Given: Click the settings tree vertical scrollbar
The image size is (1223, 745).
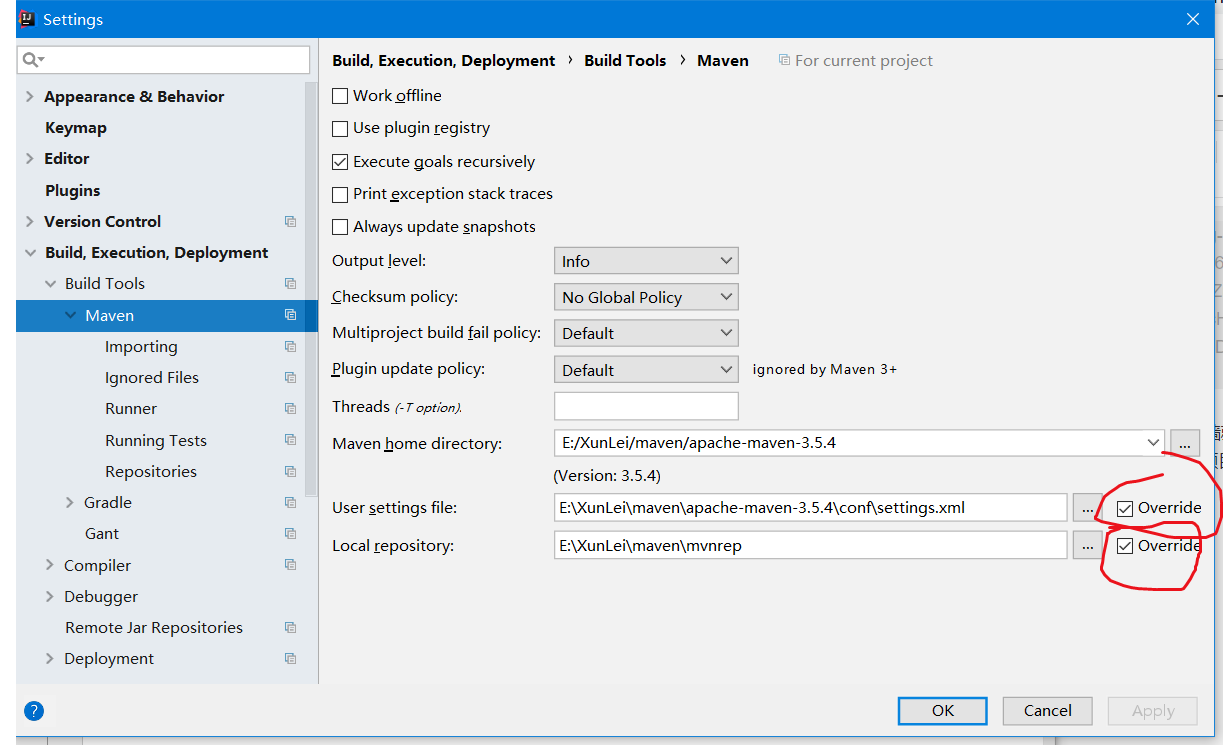Looking at the screenshot, I should [311, 290].
